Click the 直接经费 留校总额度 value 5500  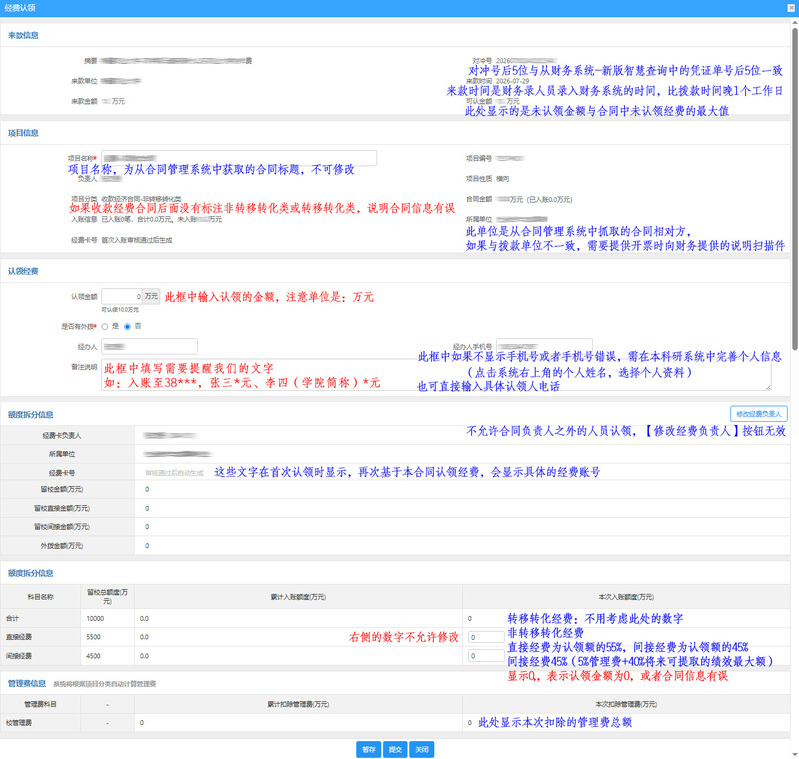[x=93, y=637]
